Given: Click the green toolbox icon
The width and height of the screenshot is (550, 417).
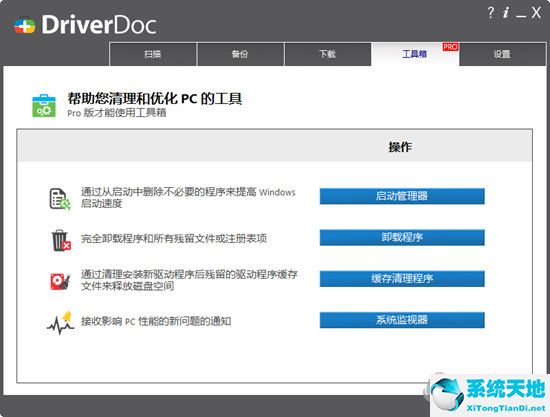Looking at the screenshot, I should tap(44, 106).
